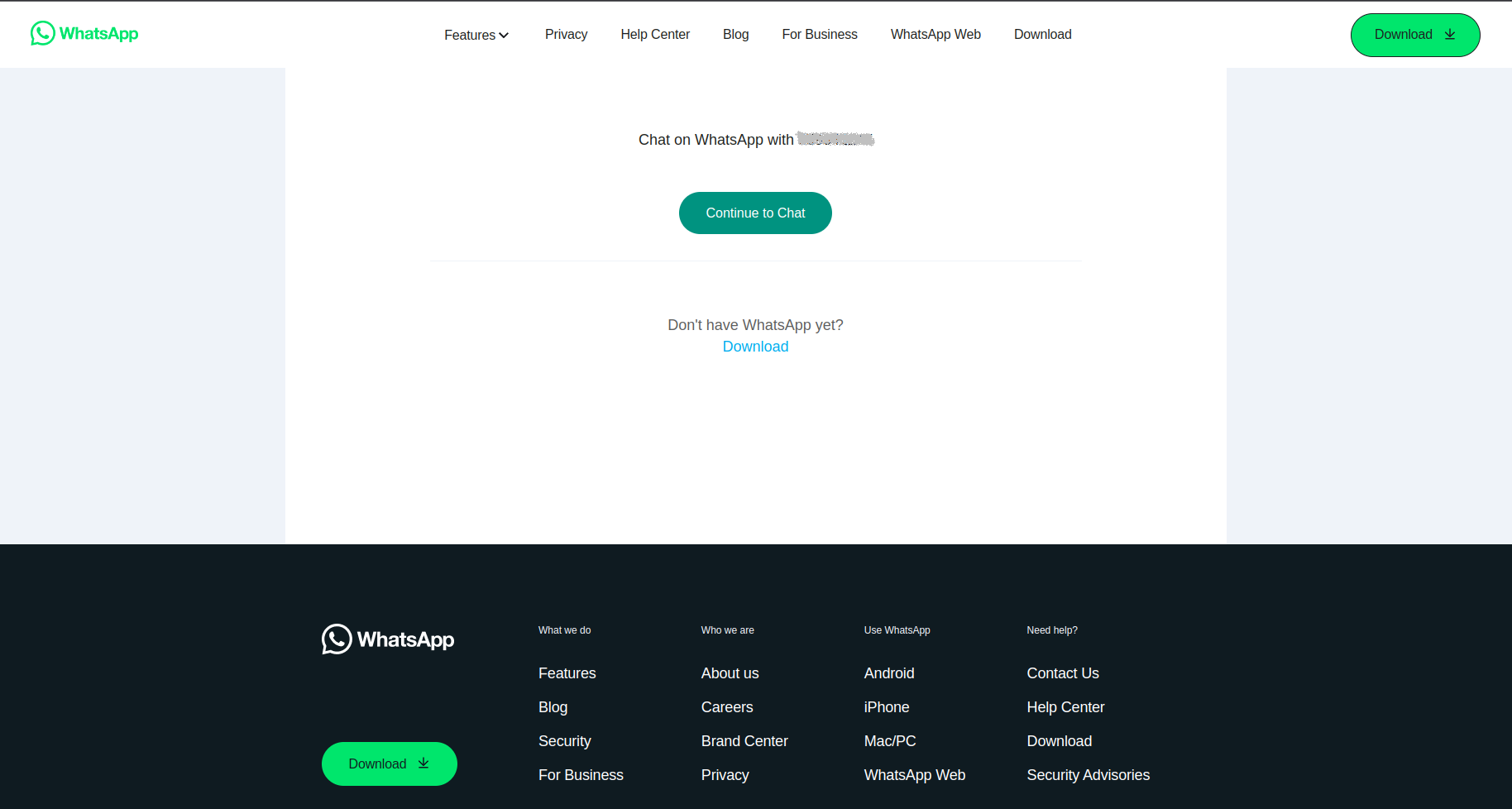Go to Blog from the header
The image size is (1512, 809).
click(x=735, y=35)
